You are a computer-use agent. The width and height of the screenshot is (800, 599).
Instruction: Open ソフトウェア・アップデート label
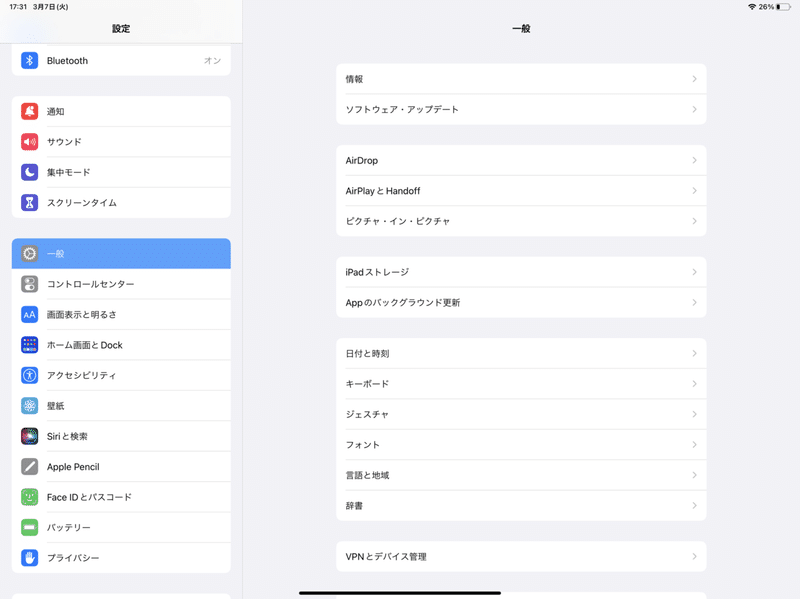[x=402, y=109]
